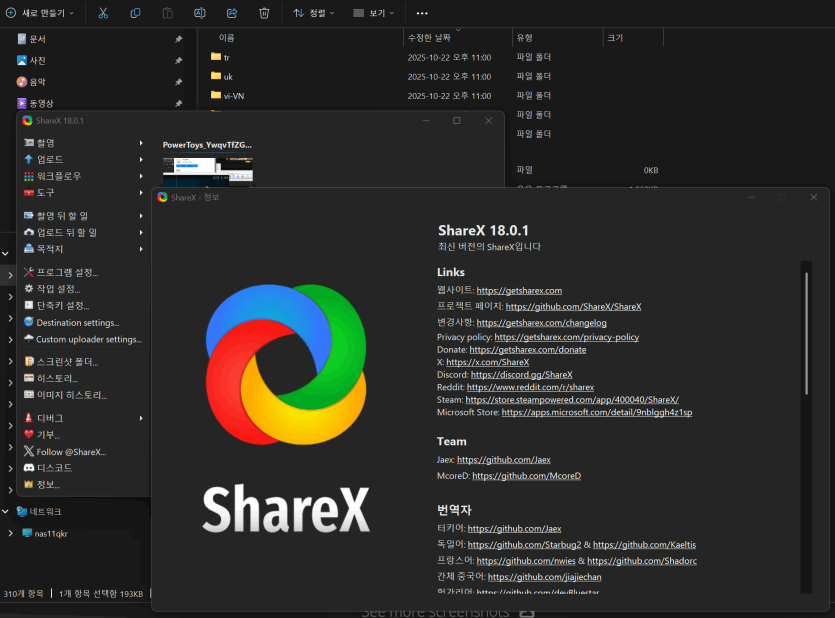Click the Cut scissors icon in Explorer toolbar

coord(103,13)
